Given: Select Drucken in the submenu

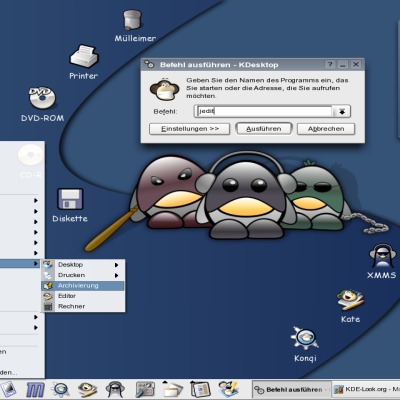Looking at the screenshot, I should [83, 275].
